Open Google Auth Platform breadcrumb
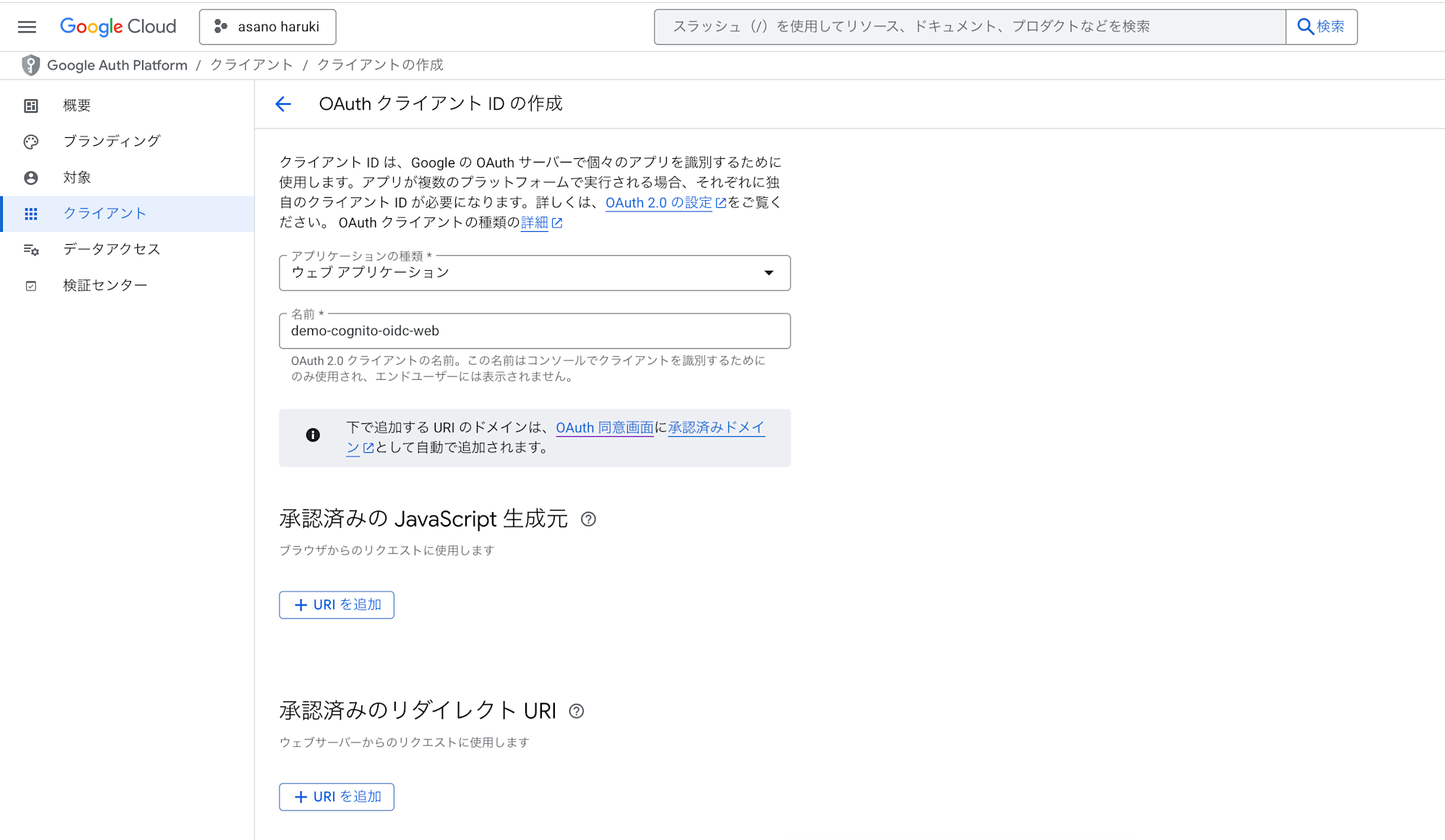 coord(117,65)
